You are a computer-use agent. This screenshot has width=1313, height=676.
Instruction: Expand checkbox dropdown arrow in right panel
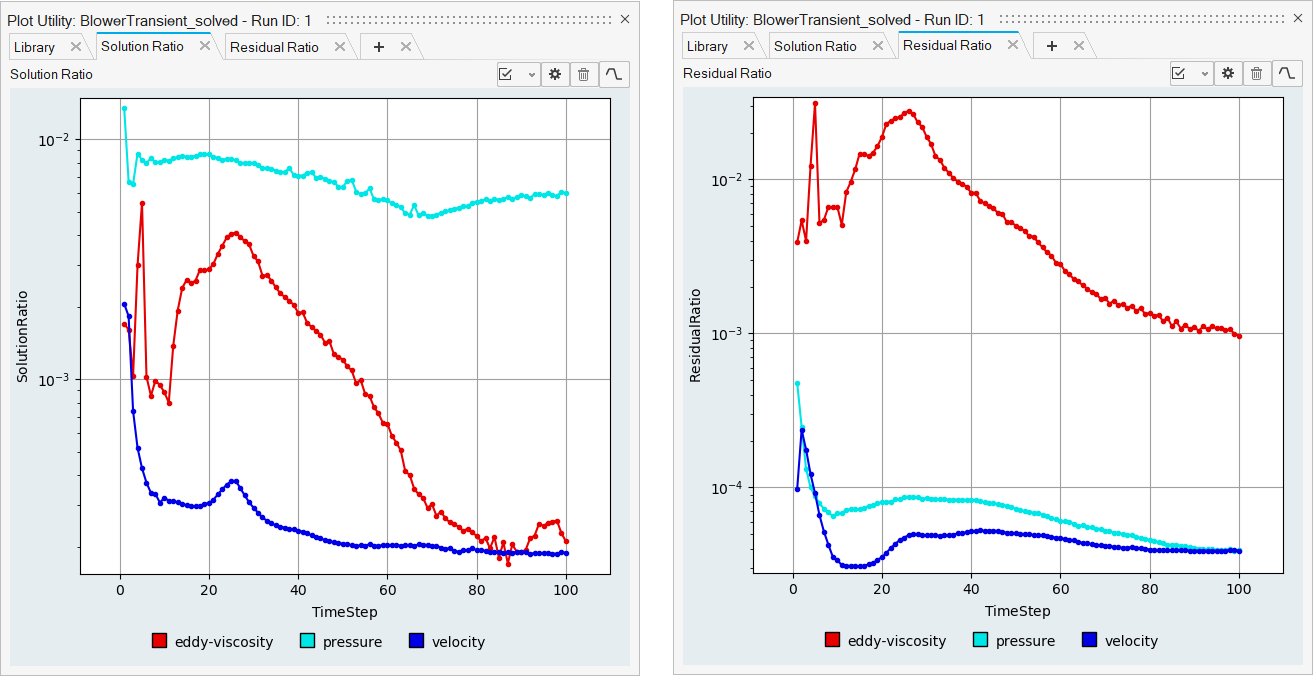[x=1204, y=74]
